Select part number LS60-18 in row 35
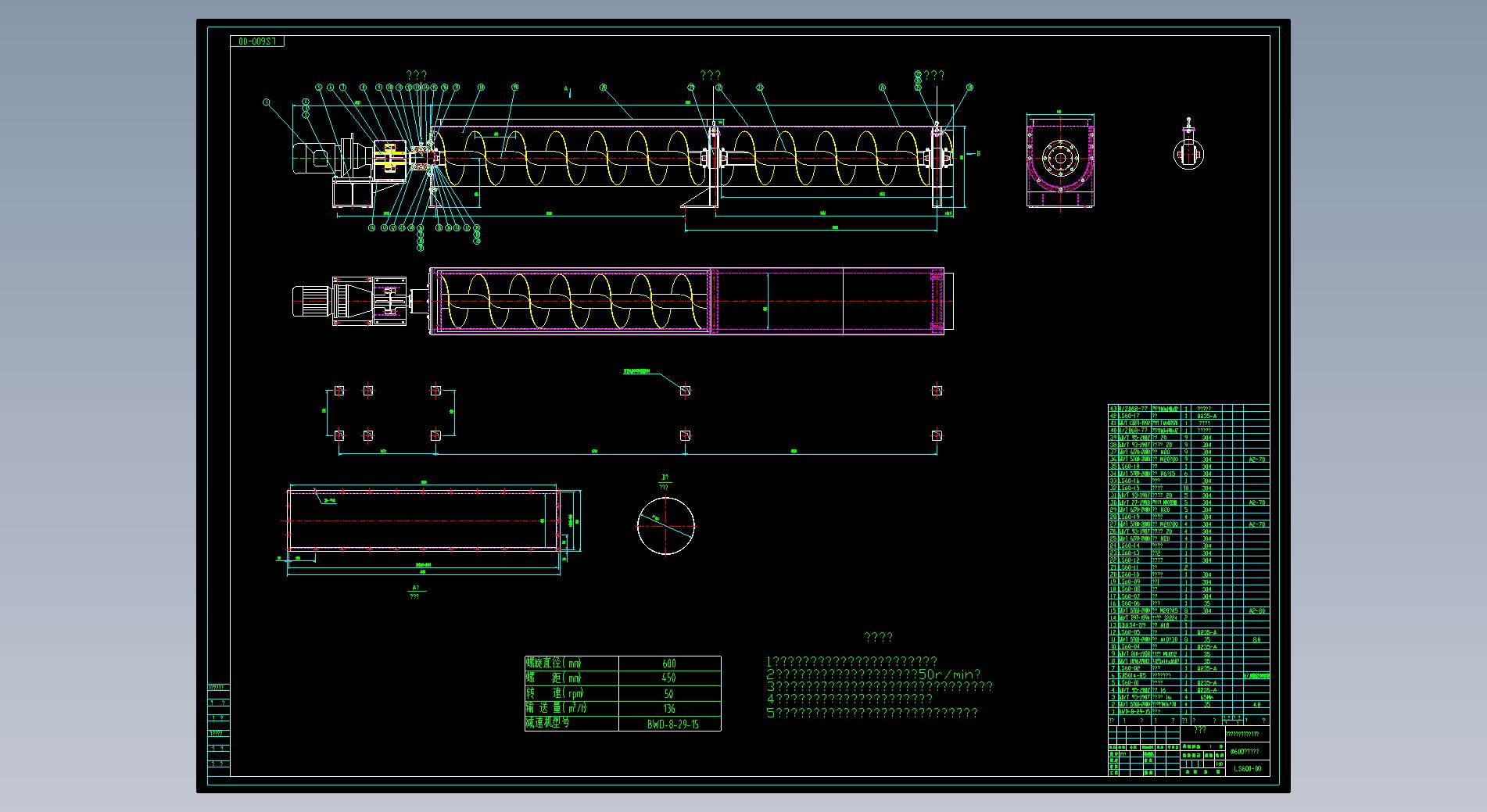 [1130, 467]
